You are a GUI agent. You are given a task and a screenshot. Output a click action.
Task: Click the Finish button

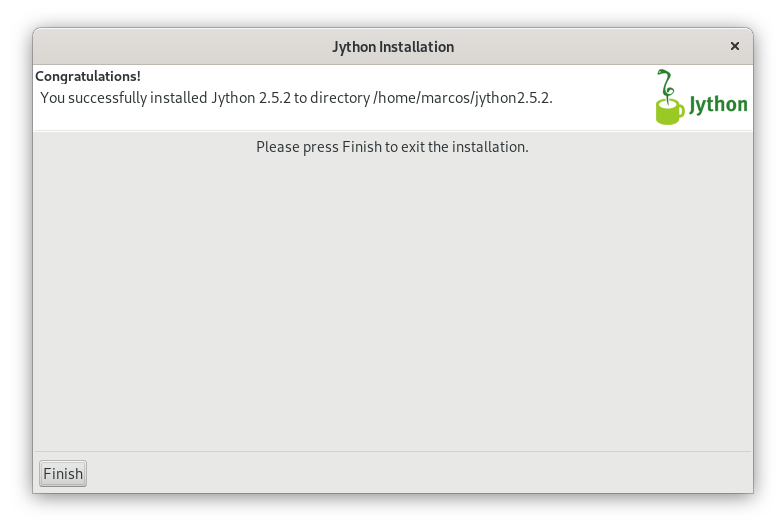point(63,473)
